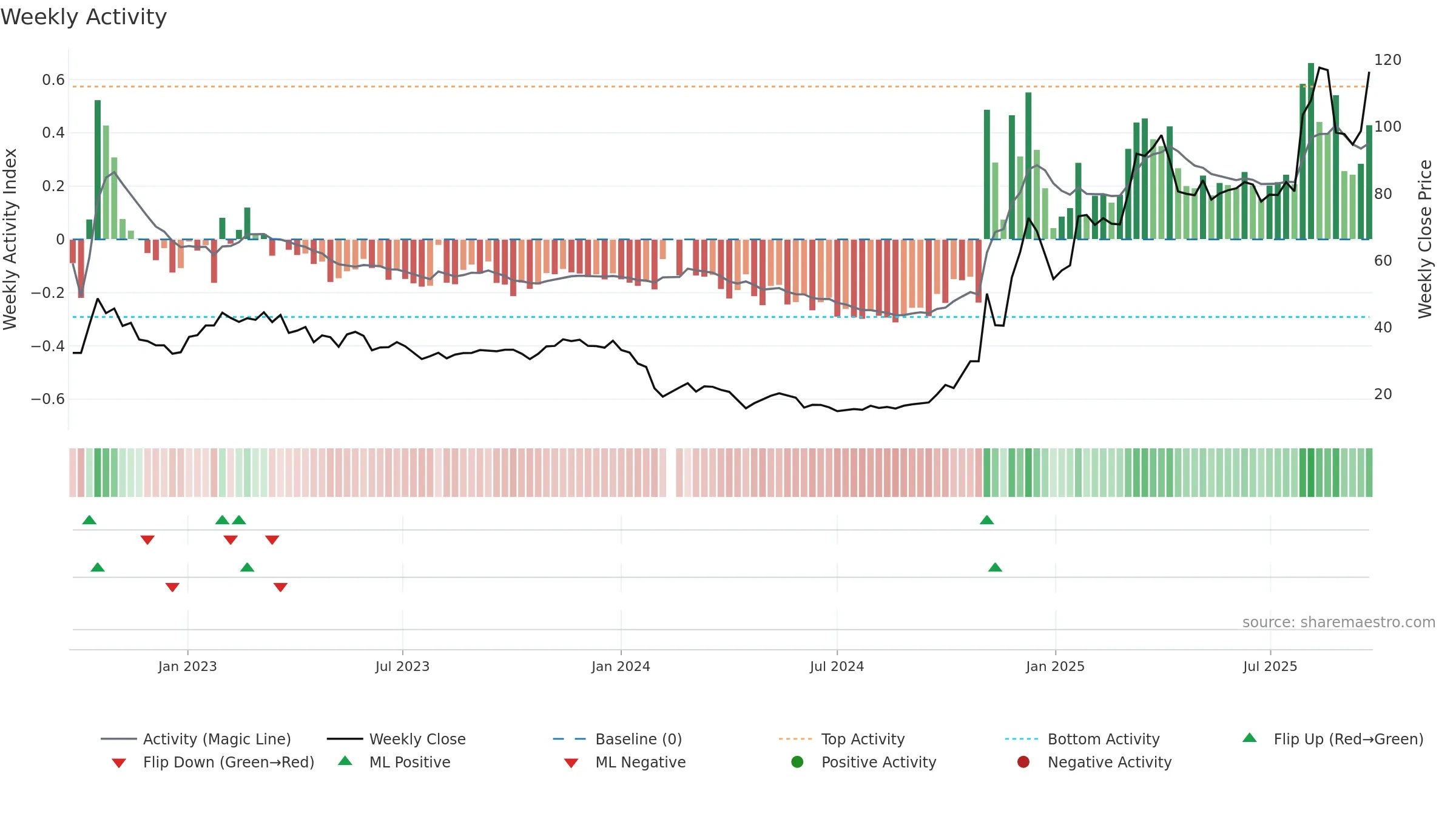This screenshot has height=819, width=1456.
Task: Click the Negative Activity red circle icon
Action: pyautogui.click(x=1023, y=762)
